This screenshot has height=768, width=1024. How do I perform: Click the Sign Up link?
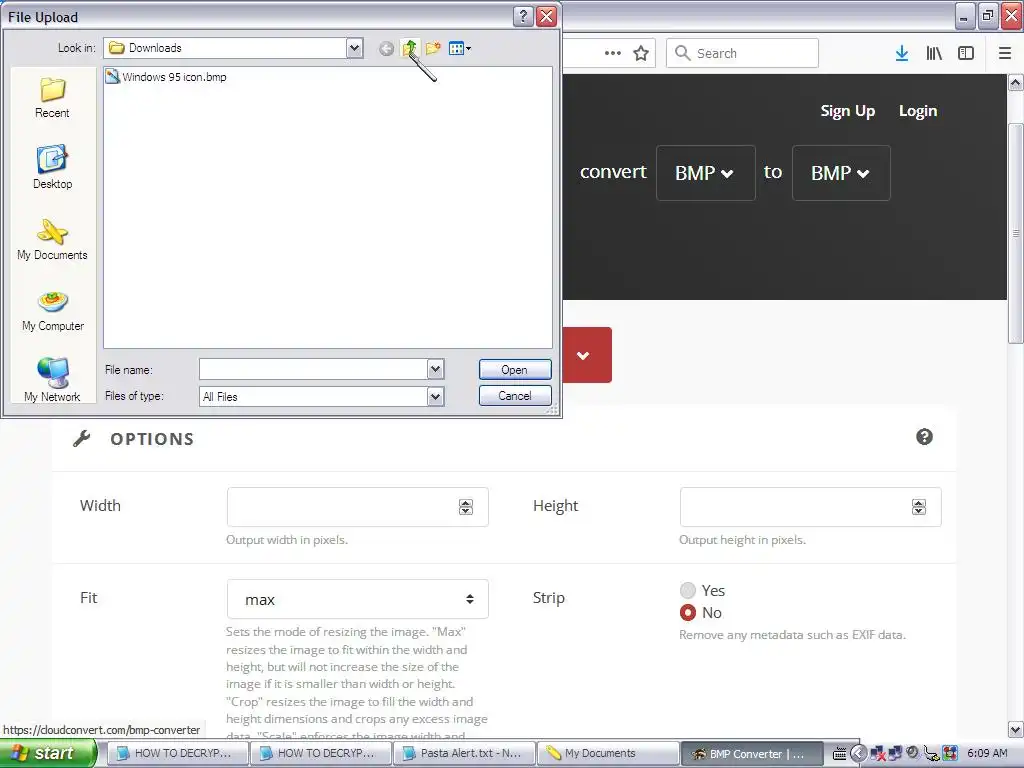[848, 111]
